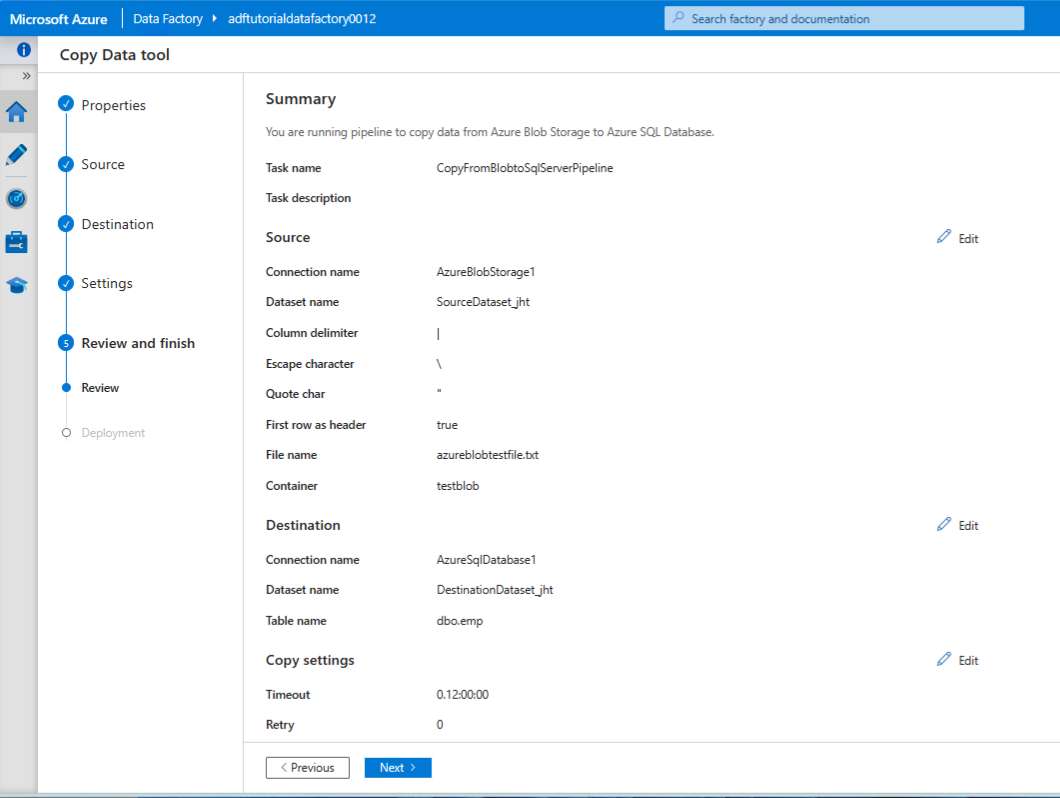Open the Learning center graduation cap icon
The height and width of the screenshot is (798, 1060).
pyautogui.click(x=17, y=285)
